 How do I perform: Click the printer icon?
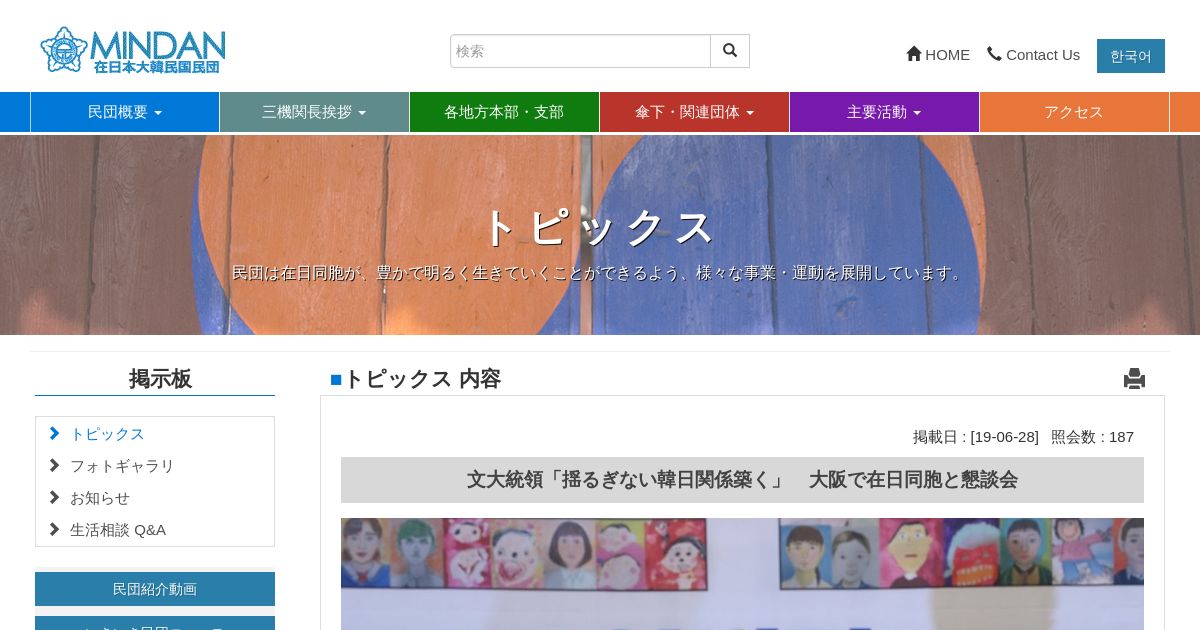(x=1134, y=379)
